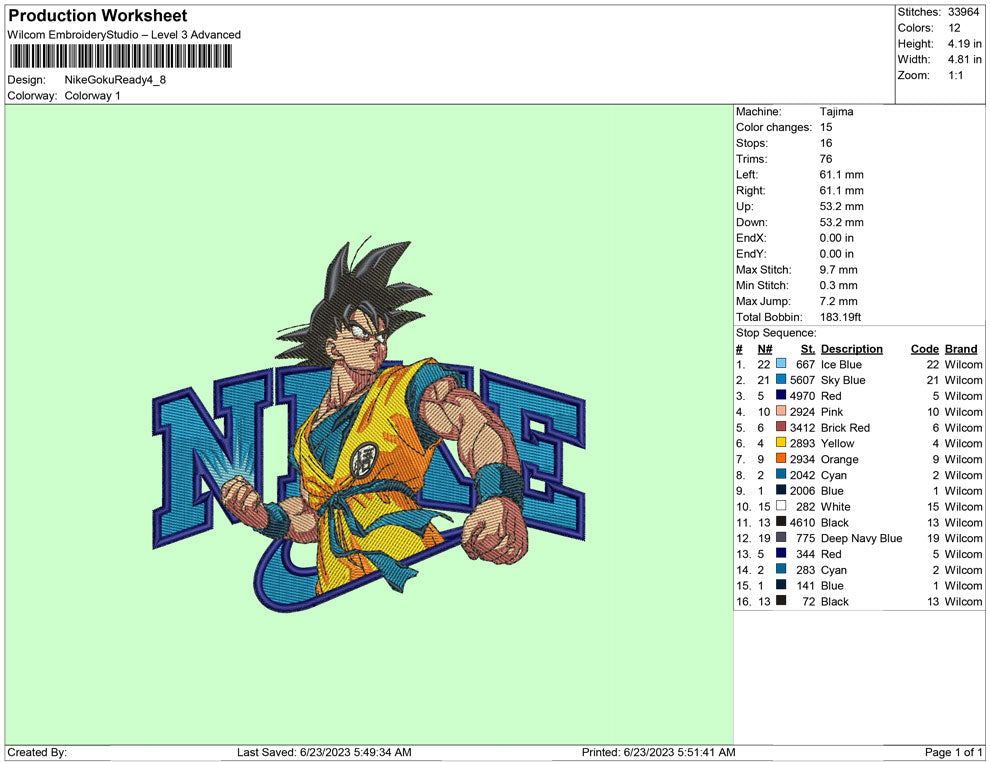Click the White color swatch in row 10
This screenshot has height=762, width=990.
pyautogui.click(x=781, y=506)
